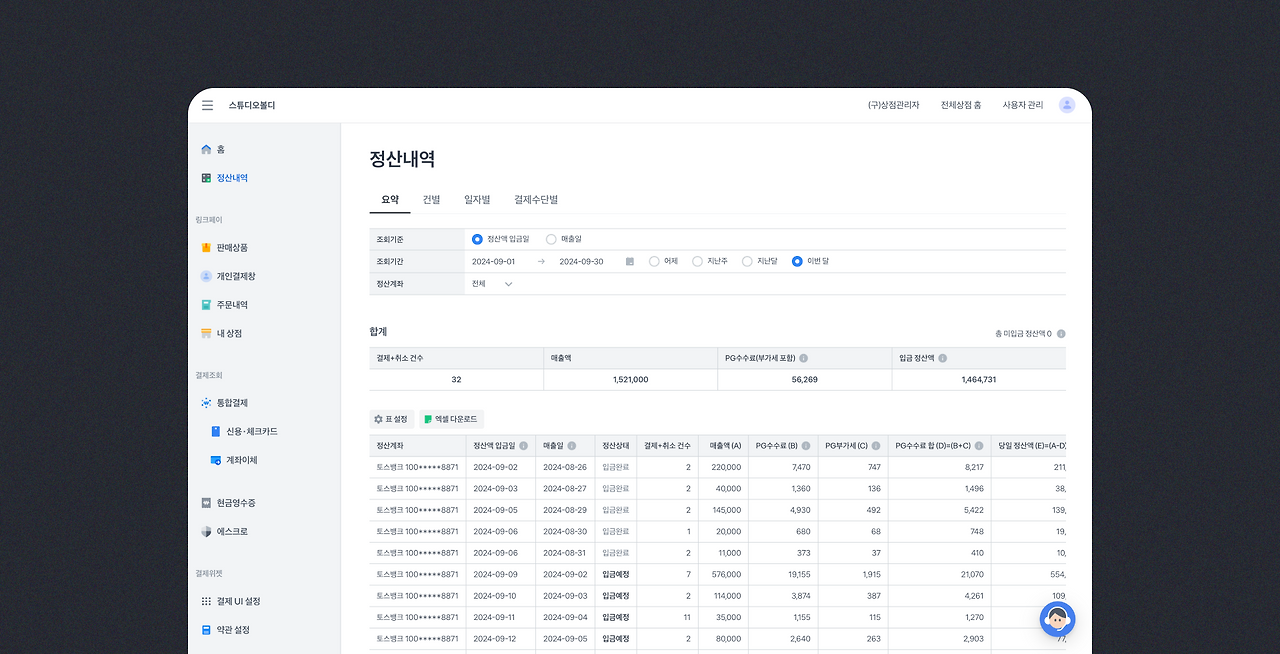1280x654 pixels.
Task: Click info icon in PG부가세 (C) header
Action: click(x=876, y=446)
